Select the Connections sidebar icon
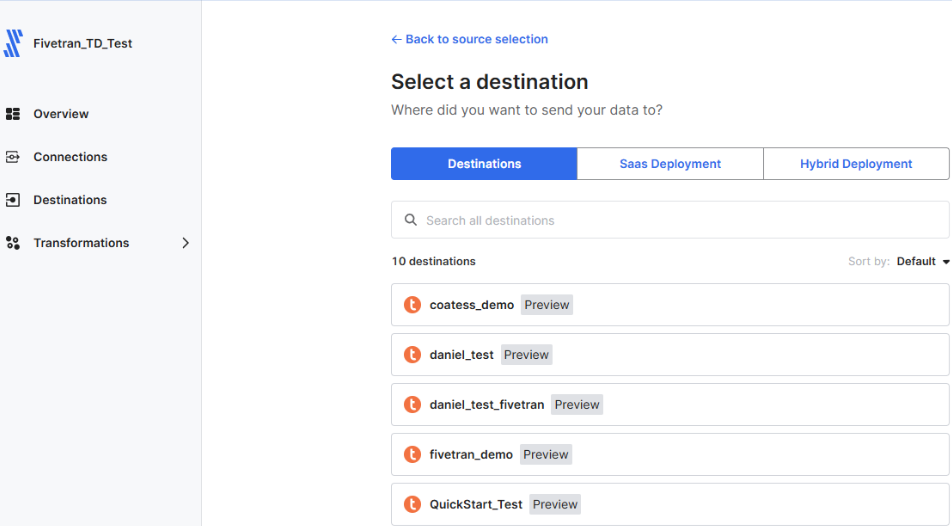The image size is (952, 526). 13,157
